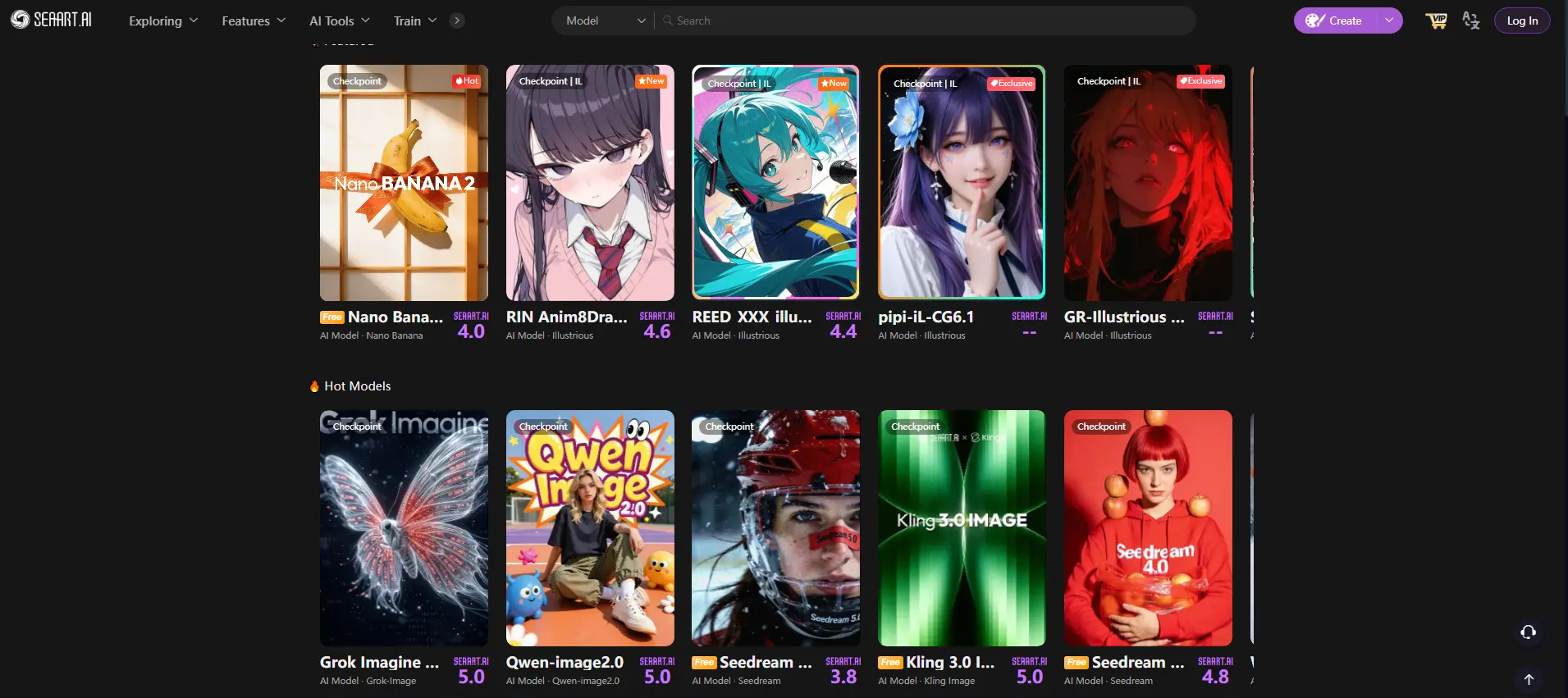Click the language translation icon
This screenshot has height=698, width=1568.
[1471, 21]
